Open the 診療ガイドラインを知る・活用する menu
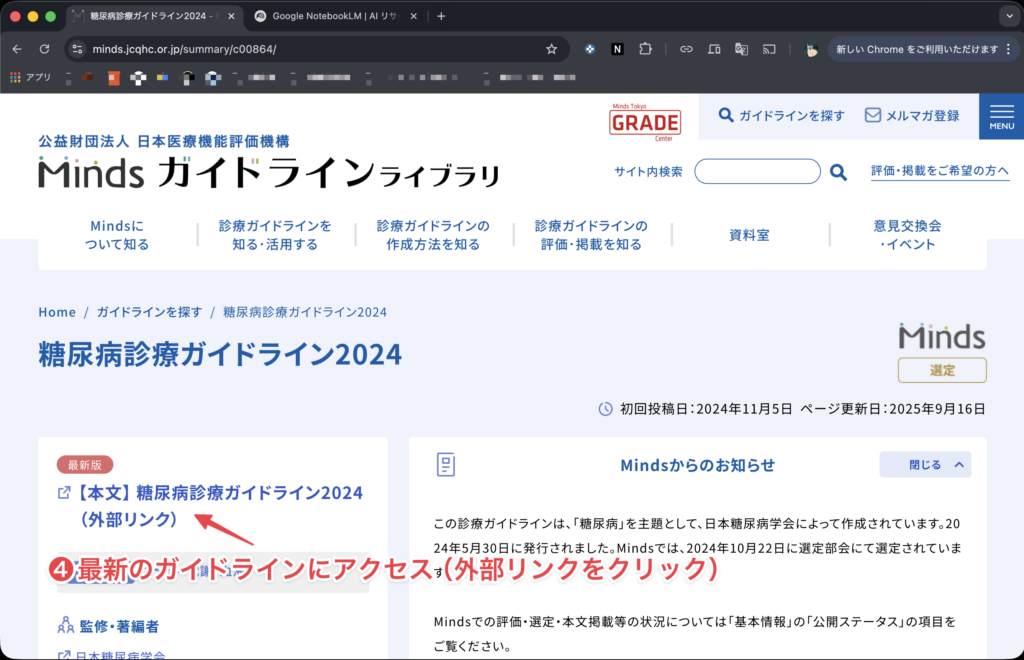This screenshot has height=660, width=1024. coord(275,235)
